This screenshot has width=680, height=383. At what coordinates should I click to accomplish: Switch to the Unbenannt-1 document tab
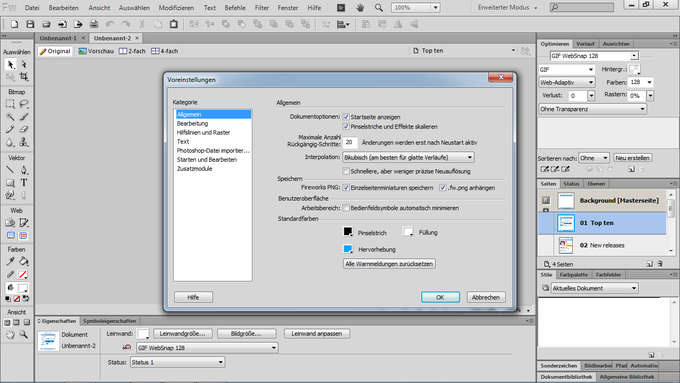58,38
